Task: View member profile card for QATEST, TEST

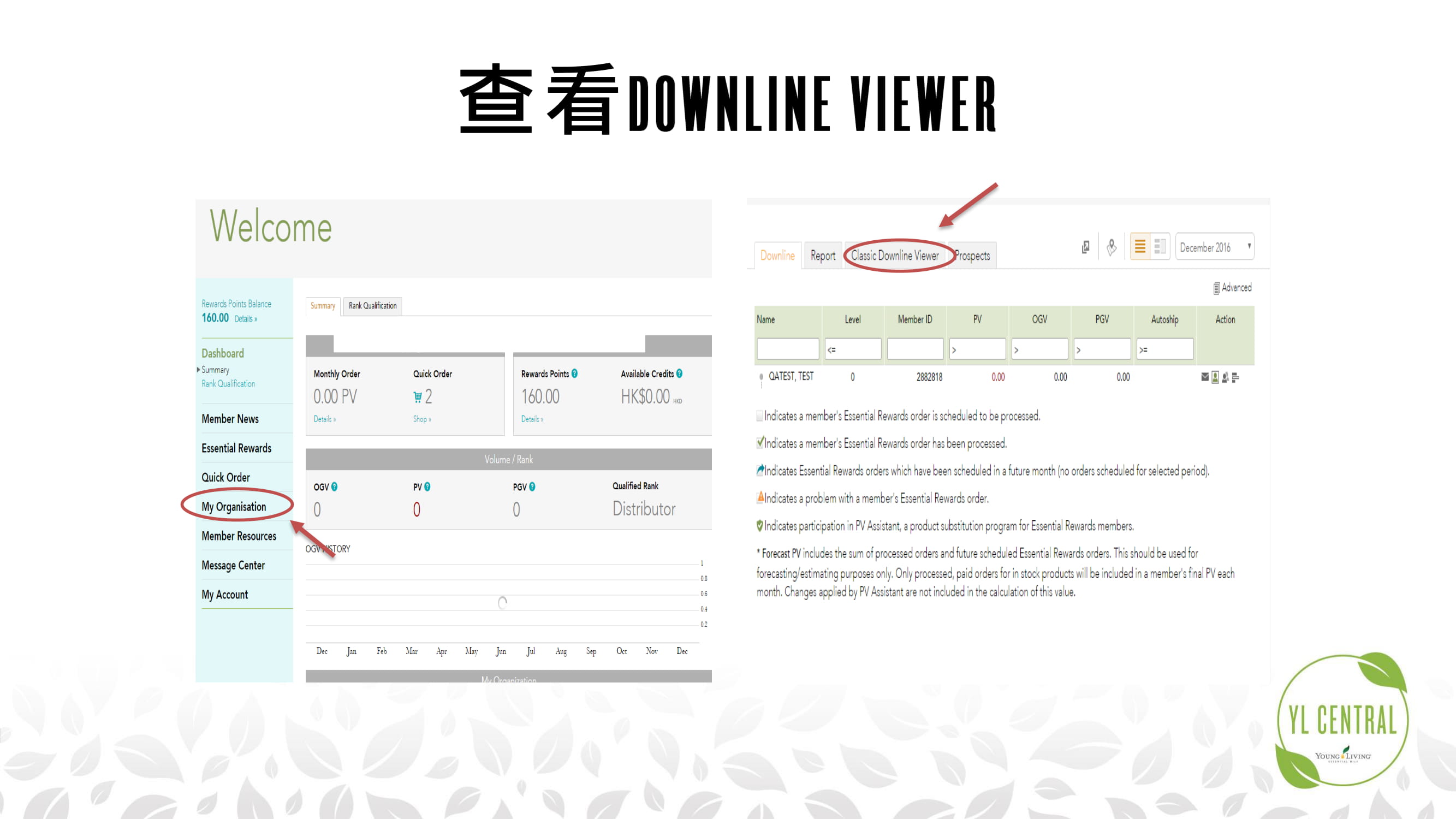Action: pyautogui.click(x=1215, y=377)
